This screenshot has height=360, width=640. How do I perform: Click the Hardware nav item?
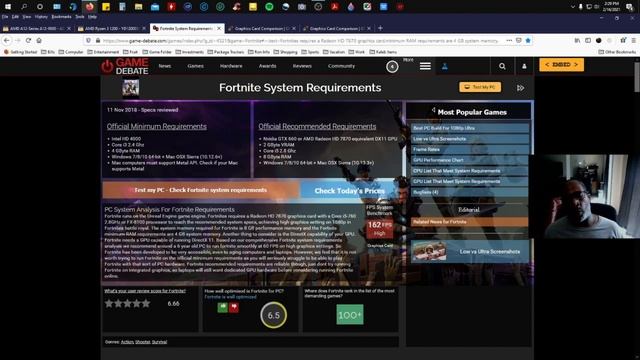[231, 66]
